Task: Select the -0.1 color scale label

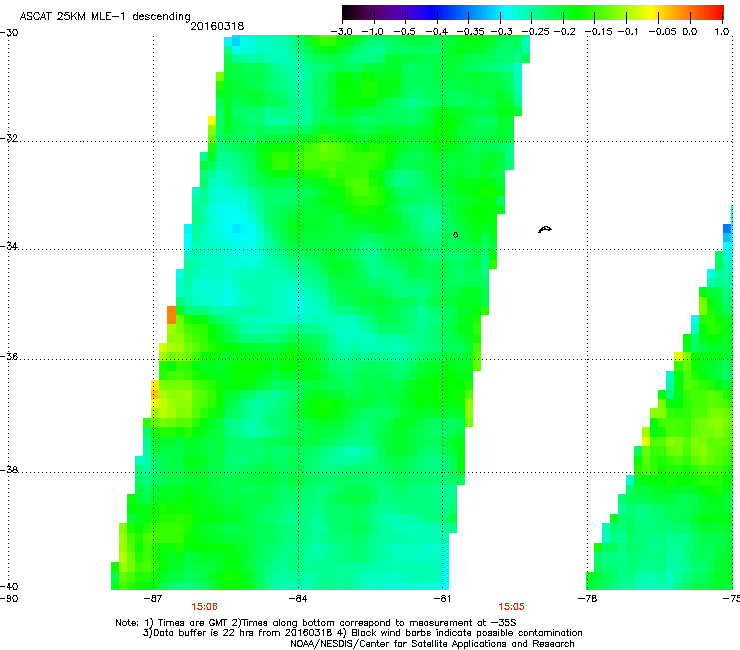Action: 628,31
